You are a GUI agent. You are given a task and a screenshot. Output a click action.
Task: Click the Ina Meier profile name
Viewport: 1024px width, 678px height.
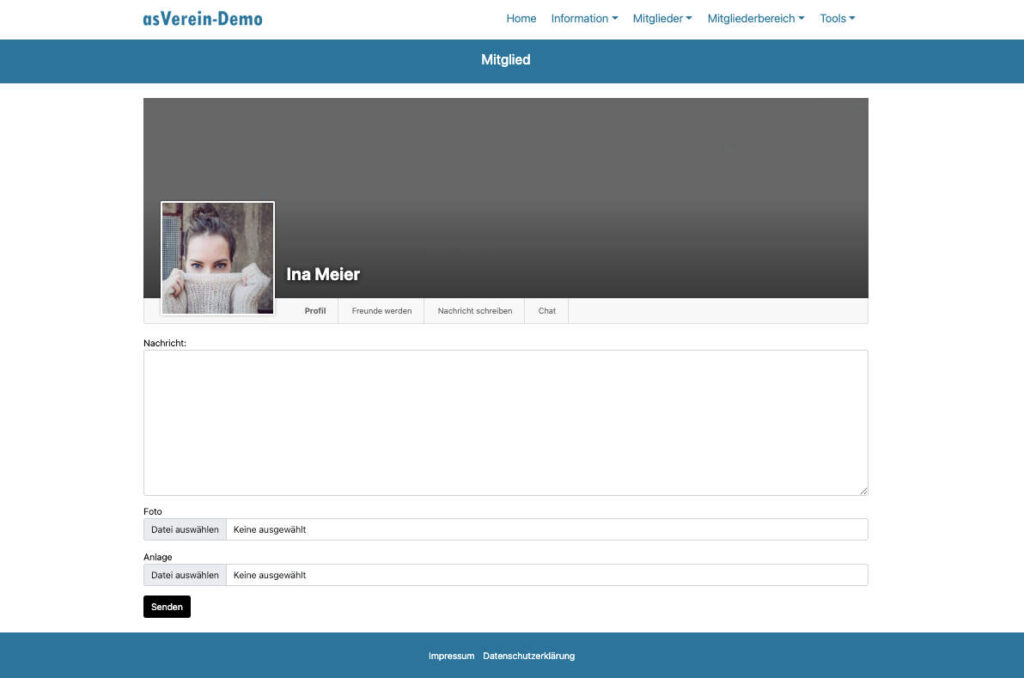click(x=323, y=274)
